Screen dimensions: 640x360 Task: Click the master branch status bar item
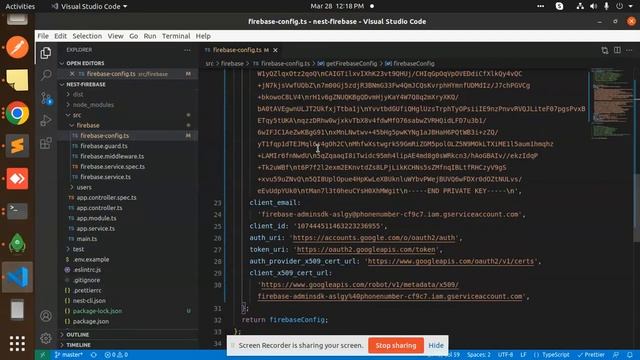[x=69, y=355]
